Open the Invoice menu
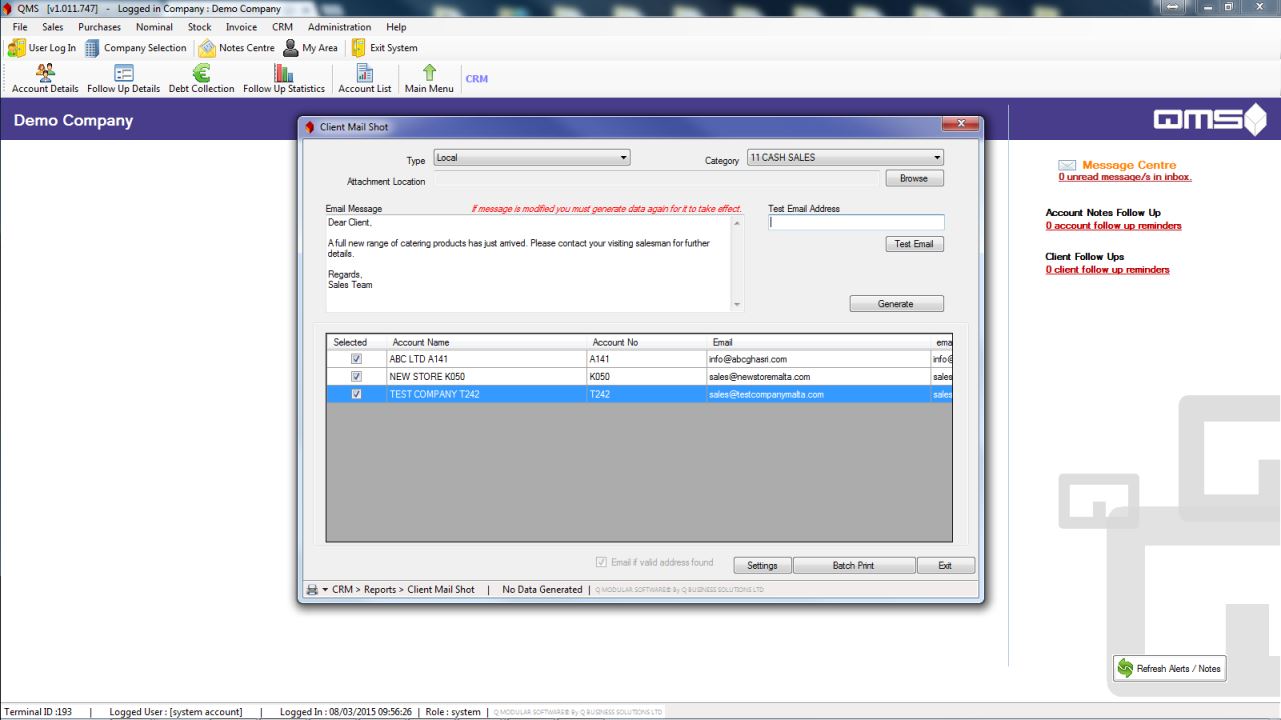 [241, 27]
